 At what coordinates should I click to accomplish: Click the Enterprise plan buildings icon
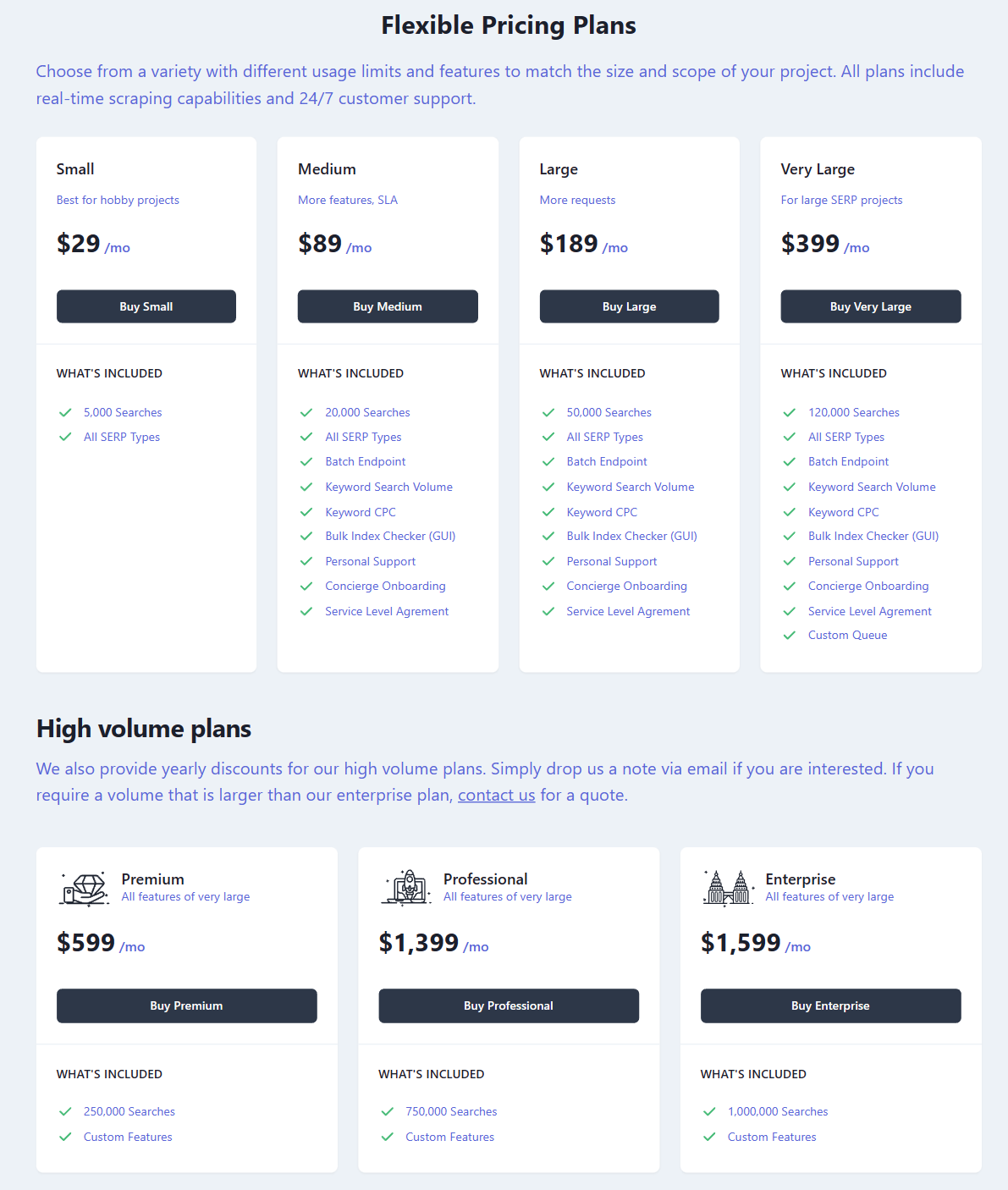pos(729,888)
